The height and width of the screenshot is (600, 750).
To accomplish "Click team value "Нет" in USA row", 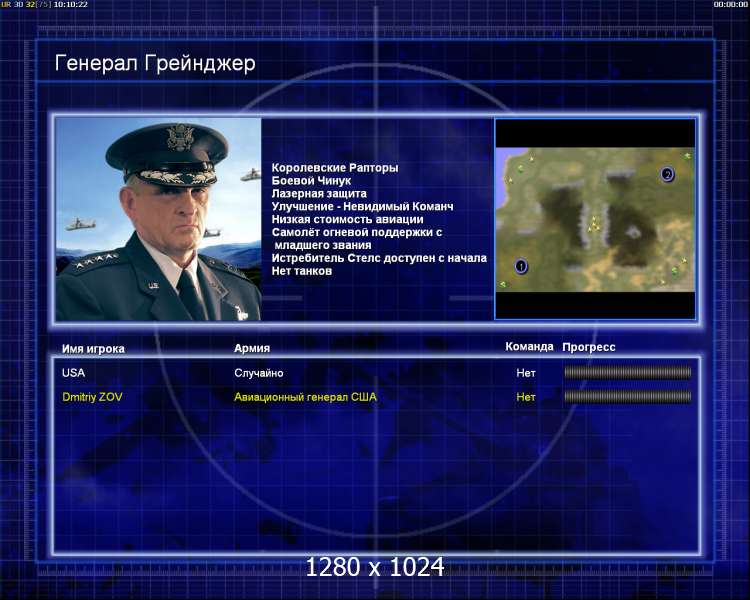I will pyautogui.click(x=526, y=373).
